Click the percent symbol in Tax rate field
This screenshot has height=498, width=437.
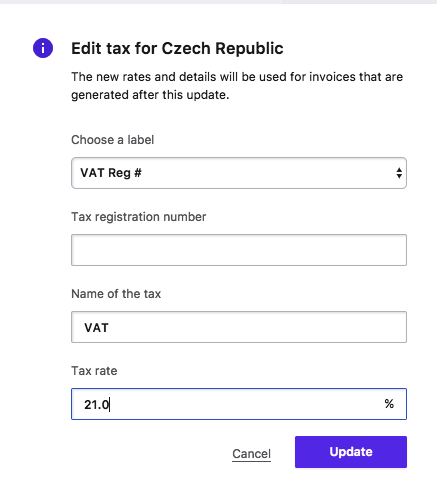[389, 404]
